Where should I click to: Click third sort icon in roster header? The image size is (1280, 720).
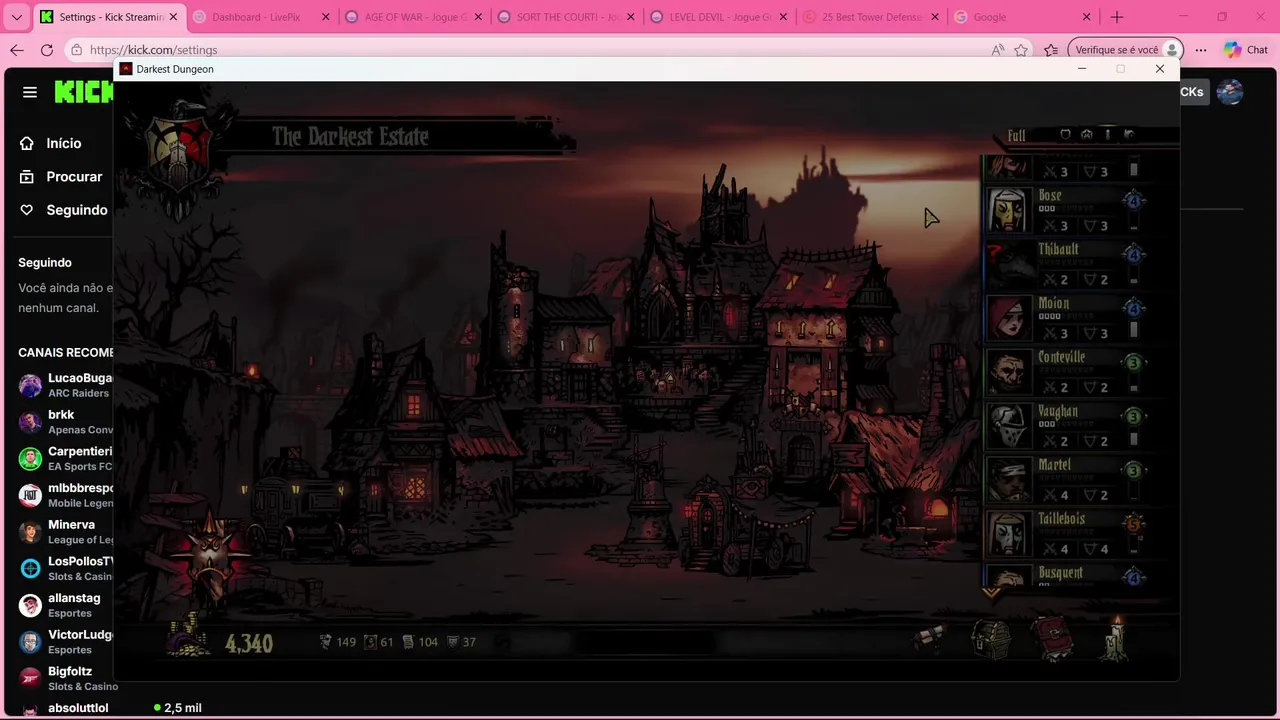coord(1107,134)
